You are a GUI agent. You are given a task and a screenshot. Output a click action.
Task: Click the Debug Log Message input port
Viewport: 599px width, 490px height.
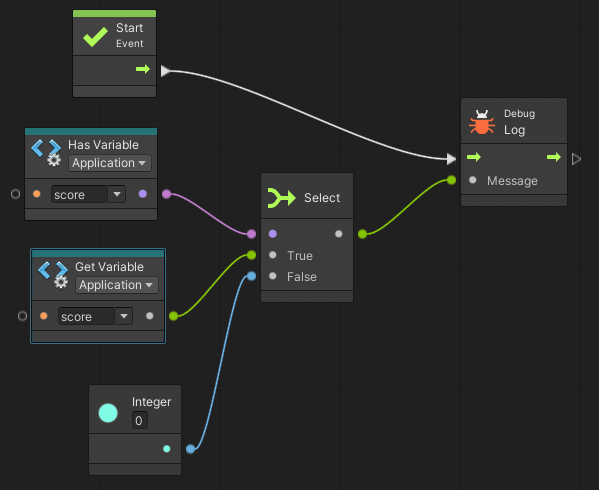pos(473,180)
